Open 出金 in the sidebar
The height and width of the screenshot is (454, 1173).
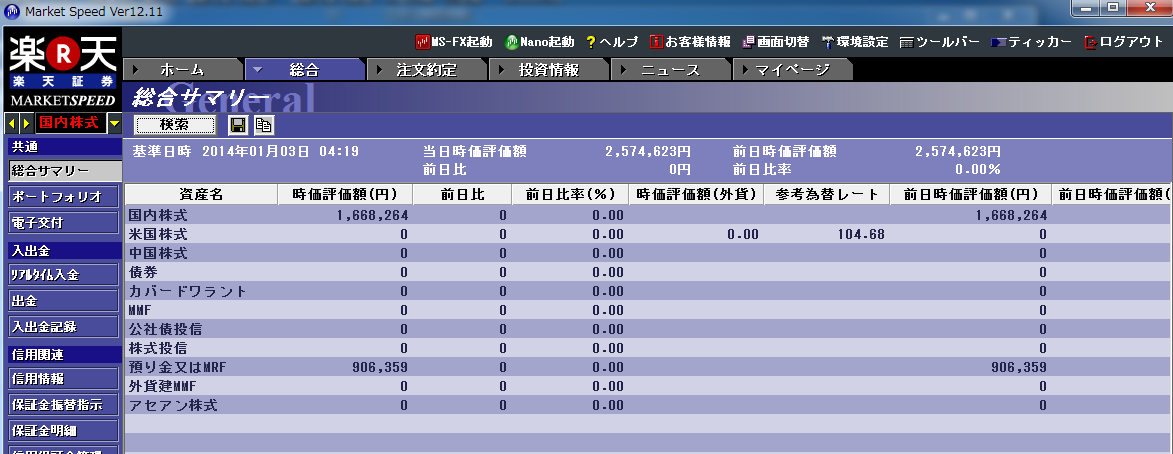[x=63, y=301]
